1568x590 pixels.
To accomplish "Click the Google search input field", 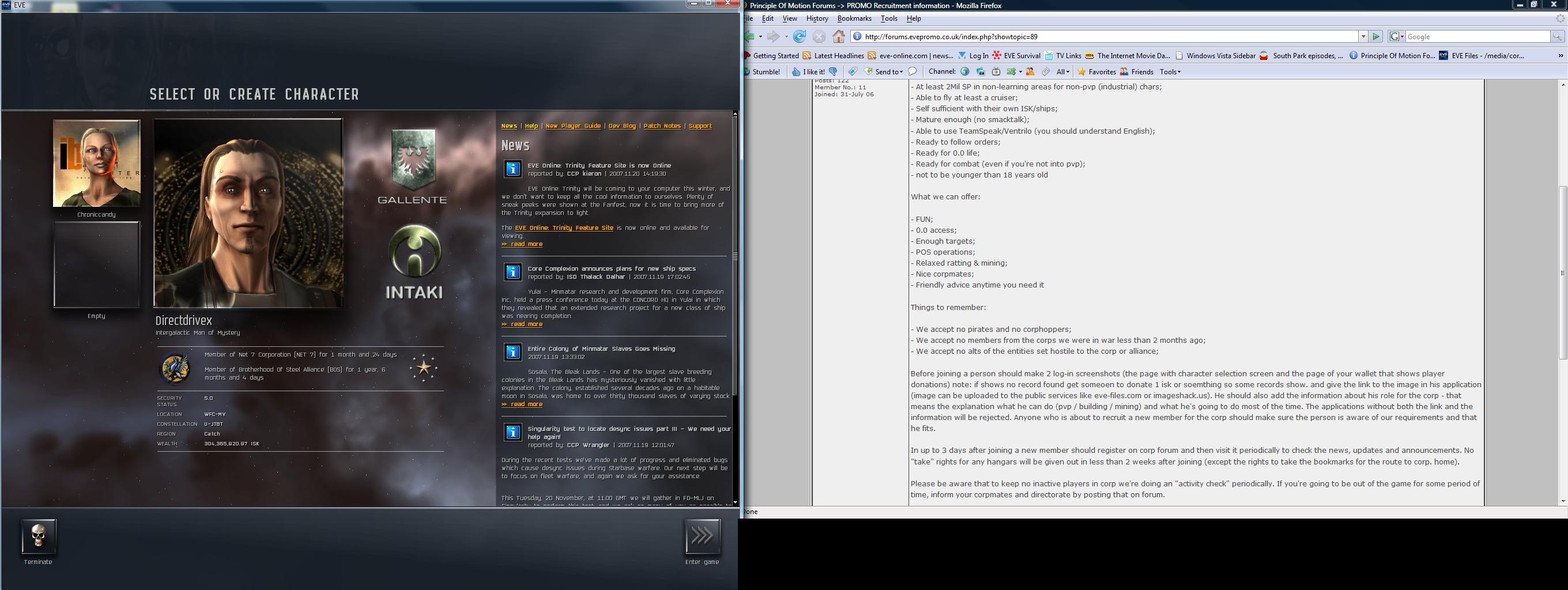I will (x=1478, y=36).
